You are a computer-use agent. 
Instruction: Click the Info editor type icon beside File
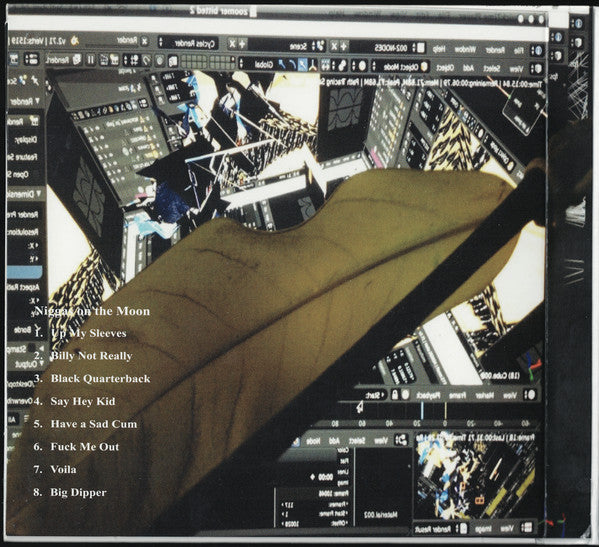537,50
